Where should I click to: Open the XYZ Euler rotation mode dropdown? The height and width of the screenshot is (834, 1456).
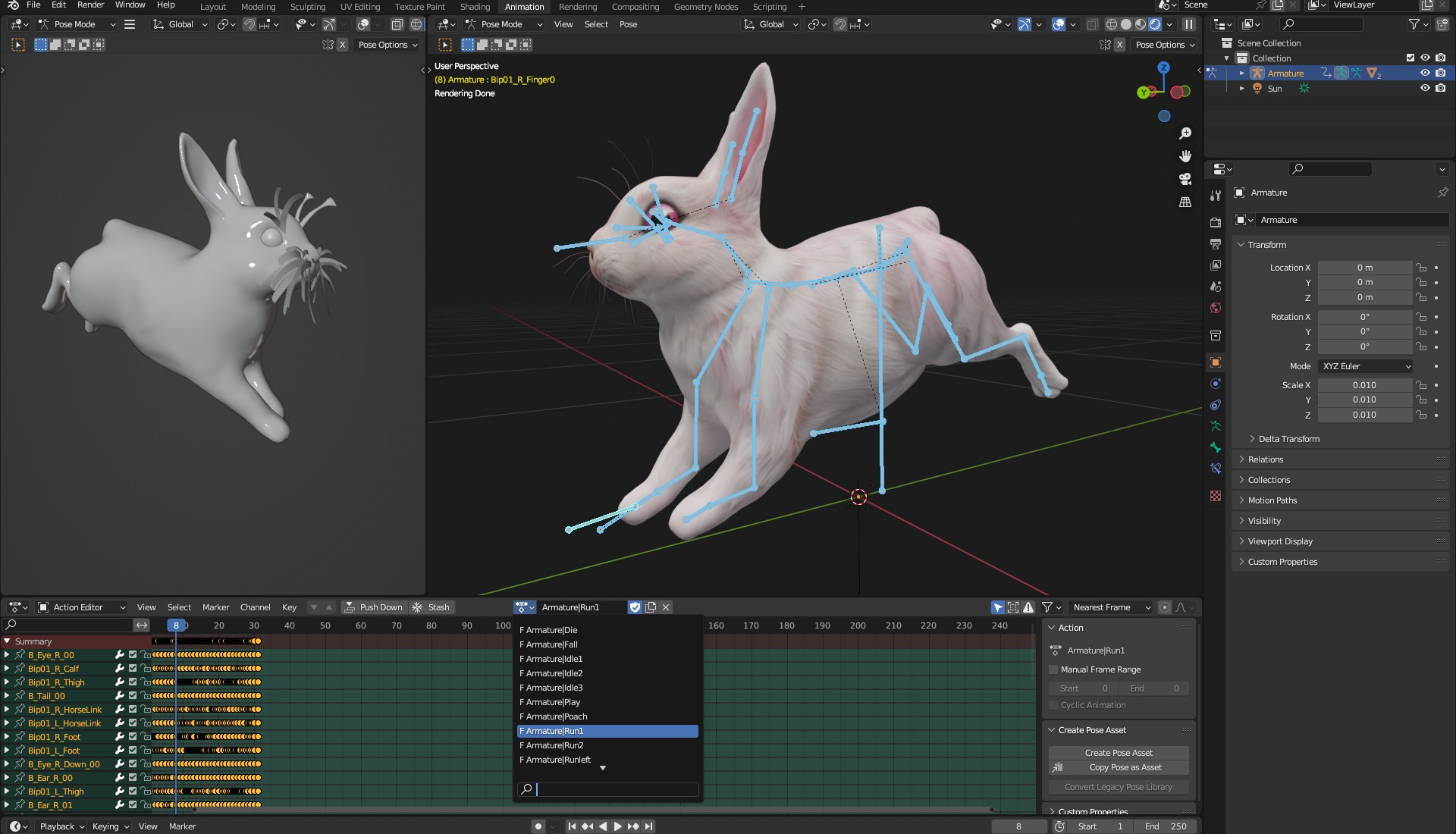pos(1367,366)
